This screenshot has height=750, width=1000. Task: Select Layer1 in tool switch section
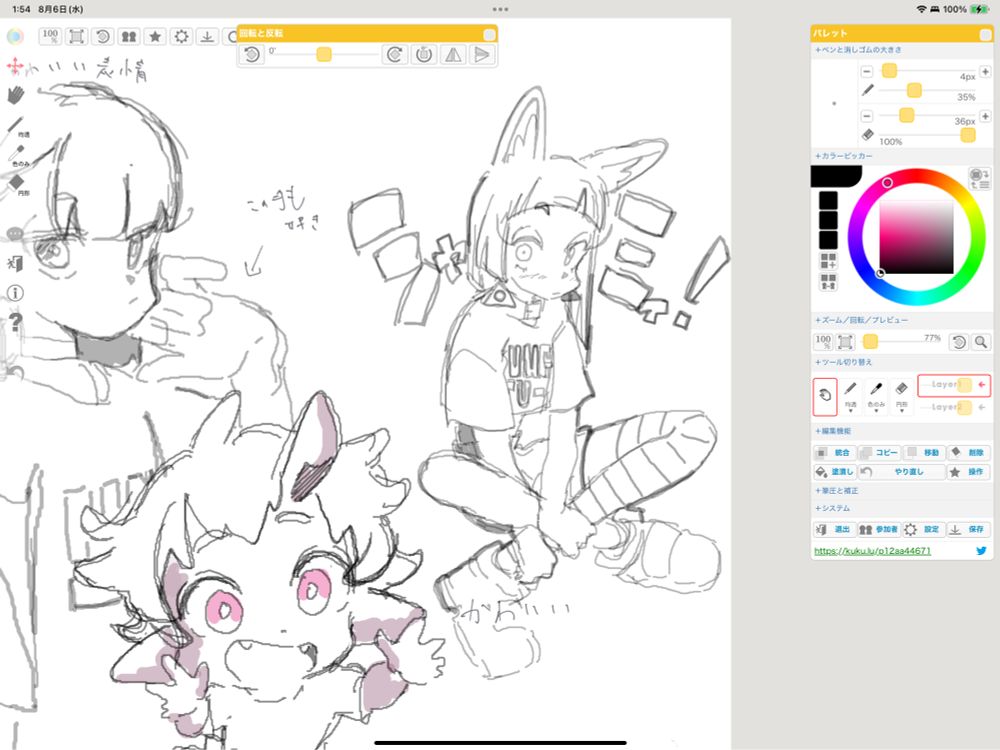(953, 385)
